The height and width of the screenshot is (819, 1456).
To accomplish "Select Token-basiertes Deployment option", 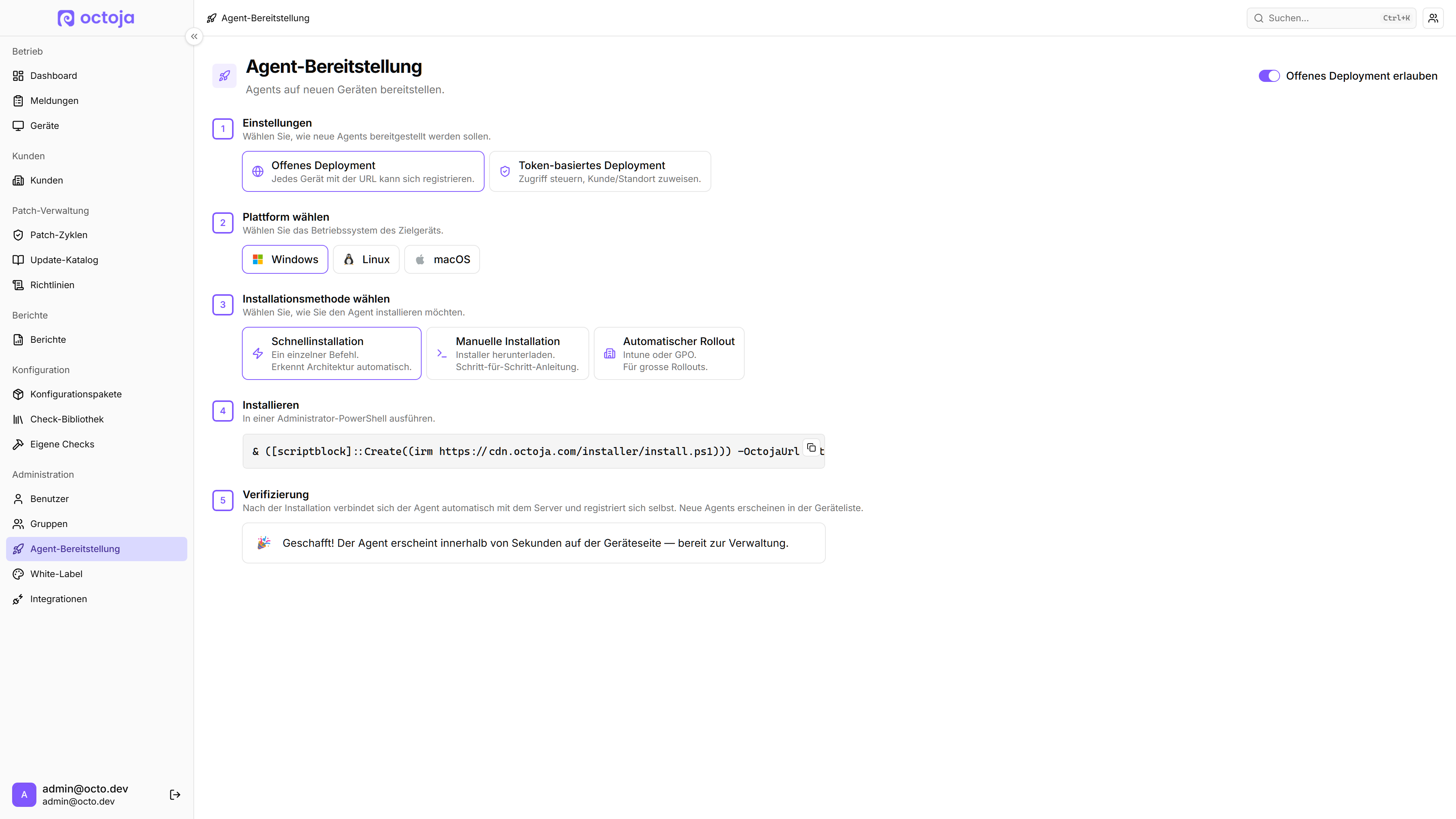I will coord(600,171).
